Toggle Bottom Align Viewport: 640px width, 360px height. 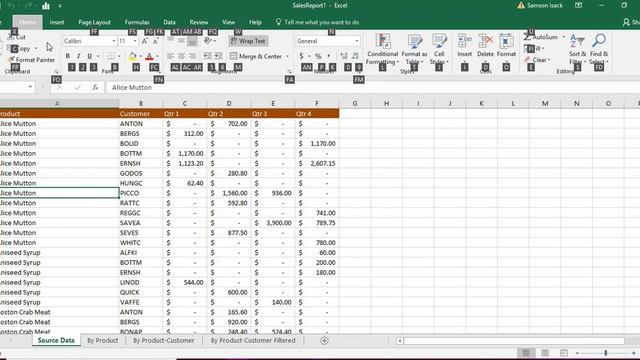pyautogui.click(x=192, y=41)
